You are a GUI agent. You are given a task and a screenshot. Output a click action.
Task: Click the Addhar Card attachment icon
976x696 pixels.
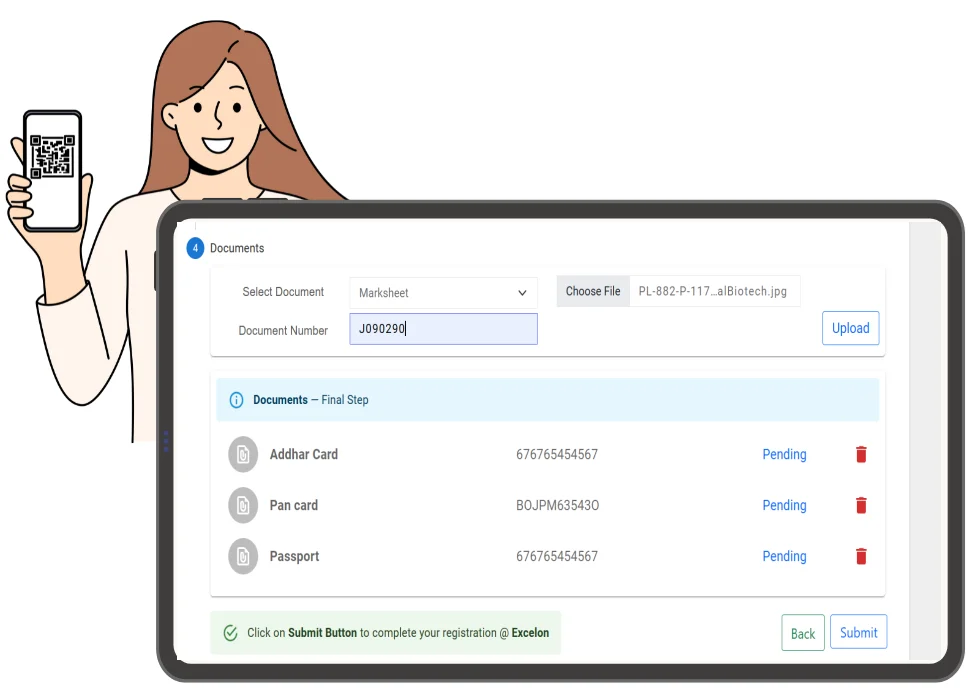click(243, 454)
